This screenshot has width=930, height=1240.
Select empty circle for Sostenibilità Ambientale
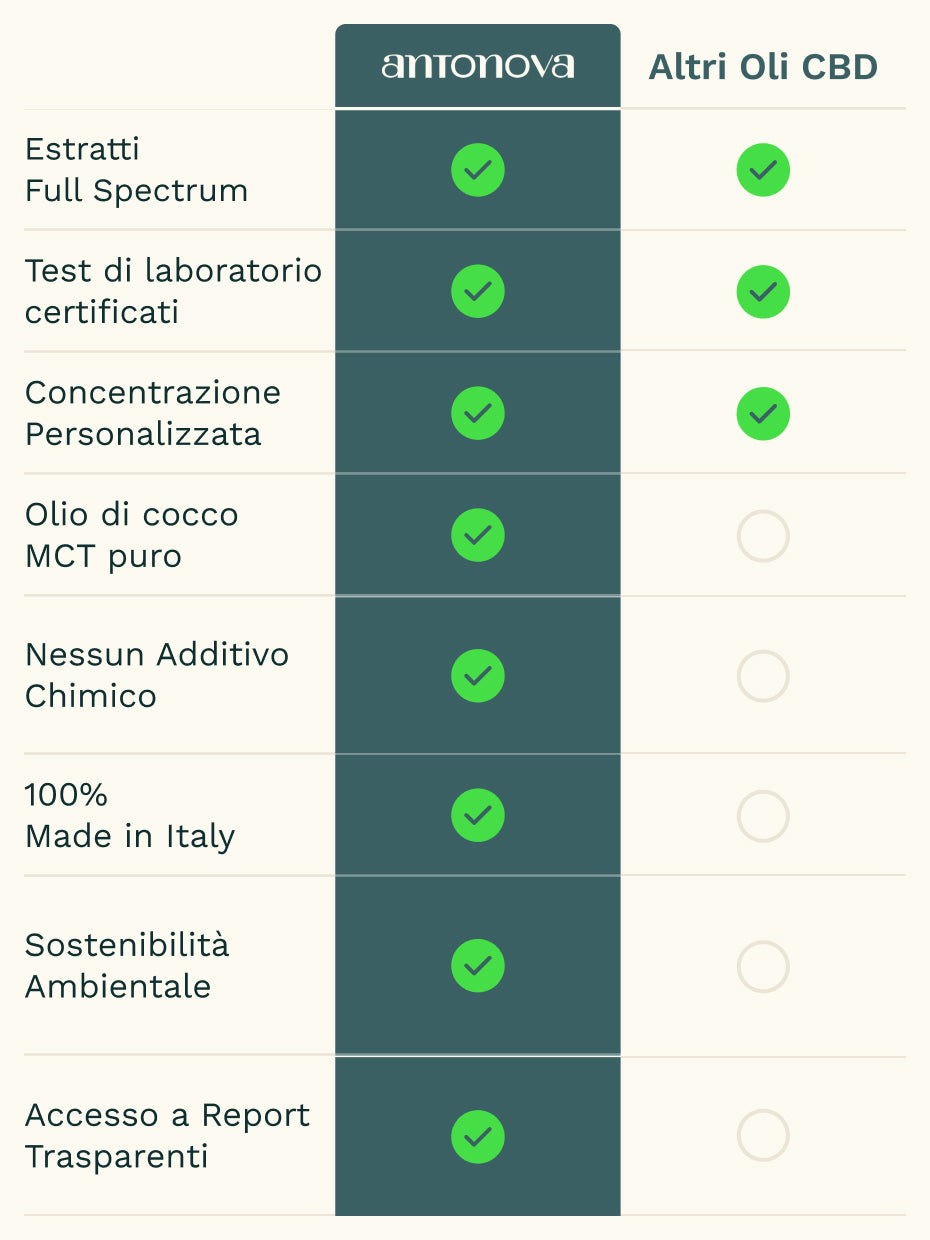point(763,966)
